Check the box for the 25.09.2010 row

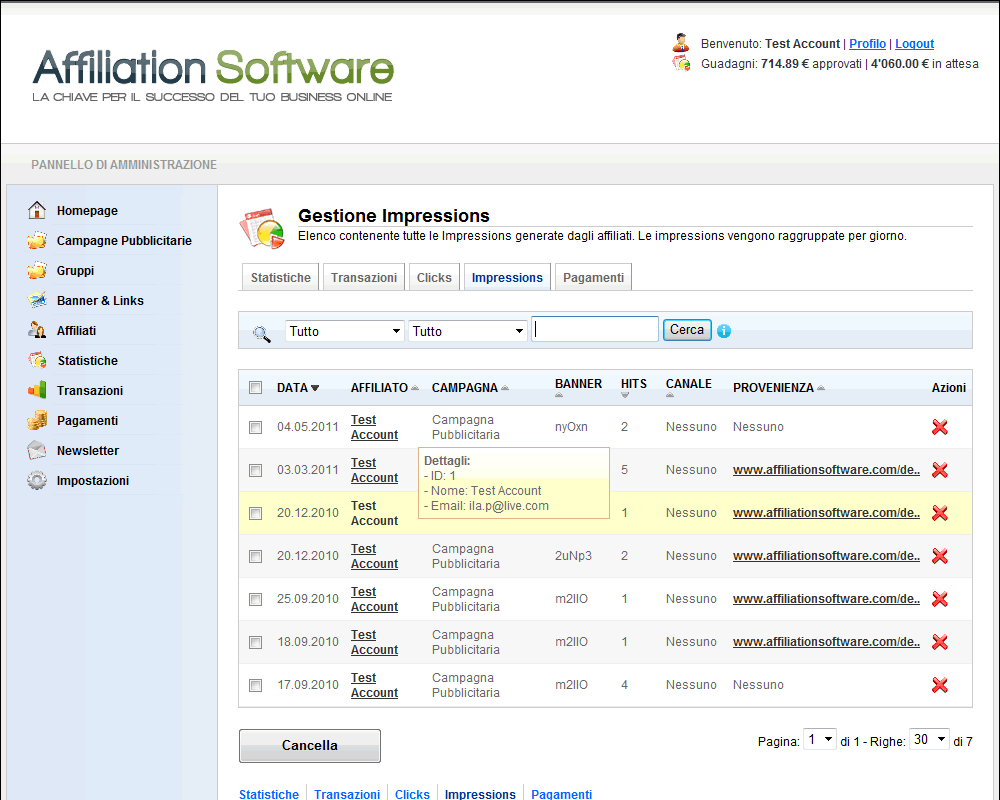point(255,599)
